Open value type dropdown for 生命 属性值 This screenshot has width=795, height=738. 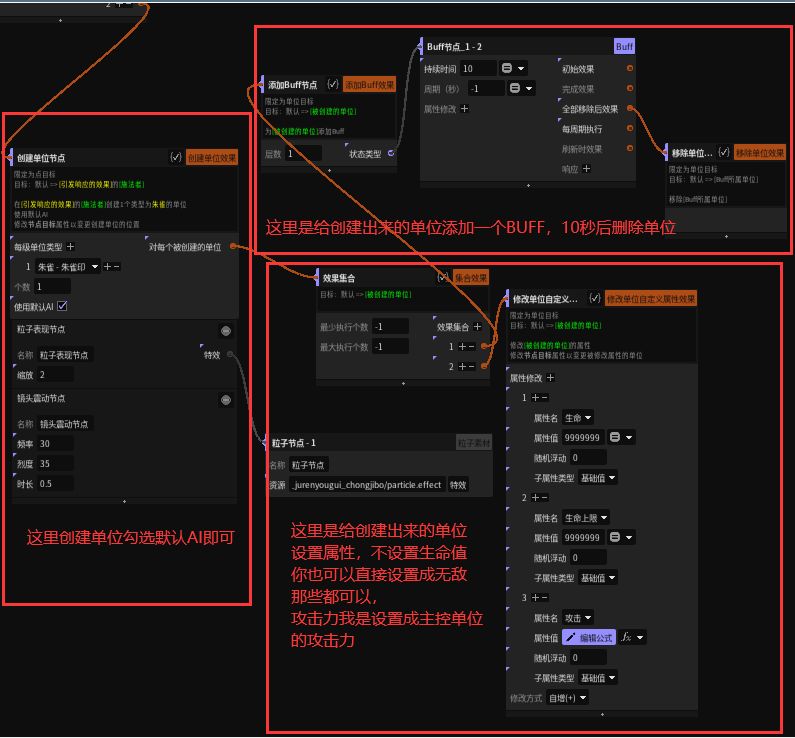(x=621, y=437)
